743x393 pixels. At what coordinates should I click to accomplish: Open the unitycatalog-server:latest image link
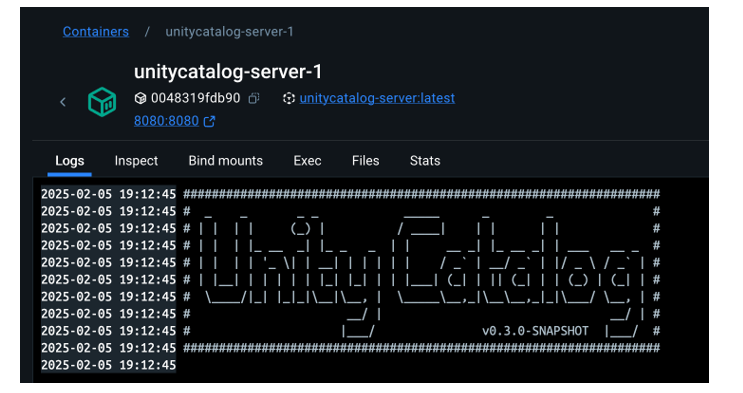(x=377, y=98)
